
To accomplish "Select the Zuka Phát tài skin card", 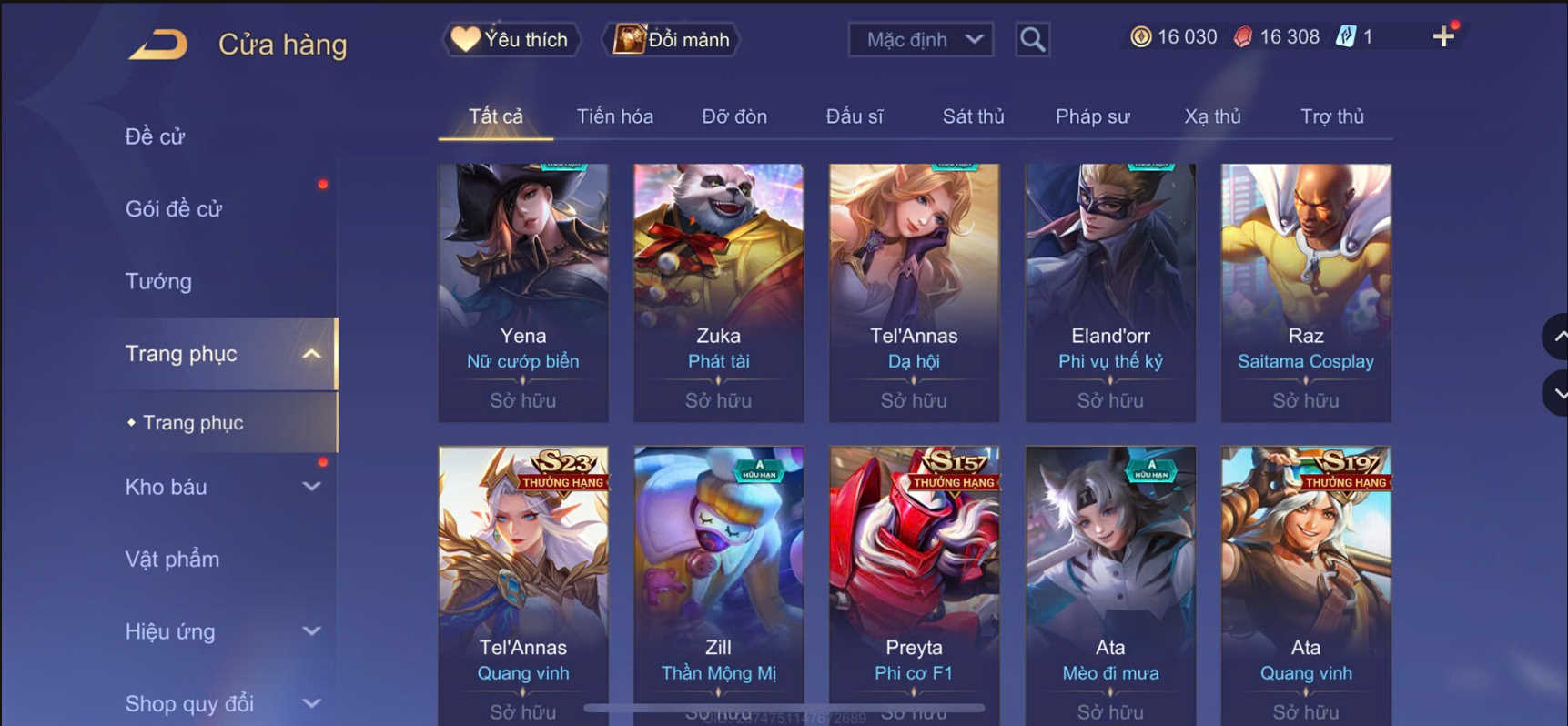I will click(x=718, y=293).
